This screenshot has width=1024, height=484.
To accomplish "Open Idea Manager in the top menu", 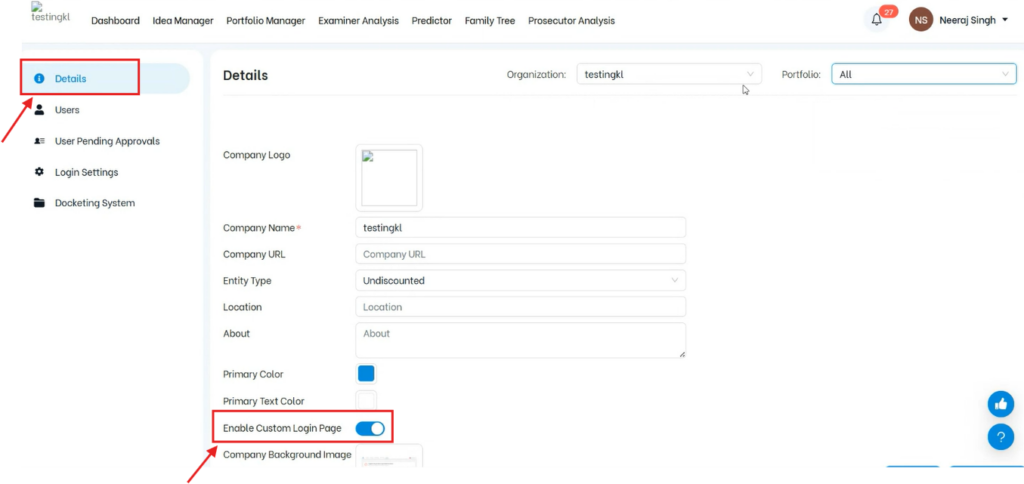I will (x=183, y=20).
